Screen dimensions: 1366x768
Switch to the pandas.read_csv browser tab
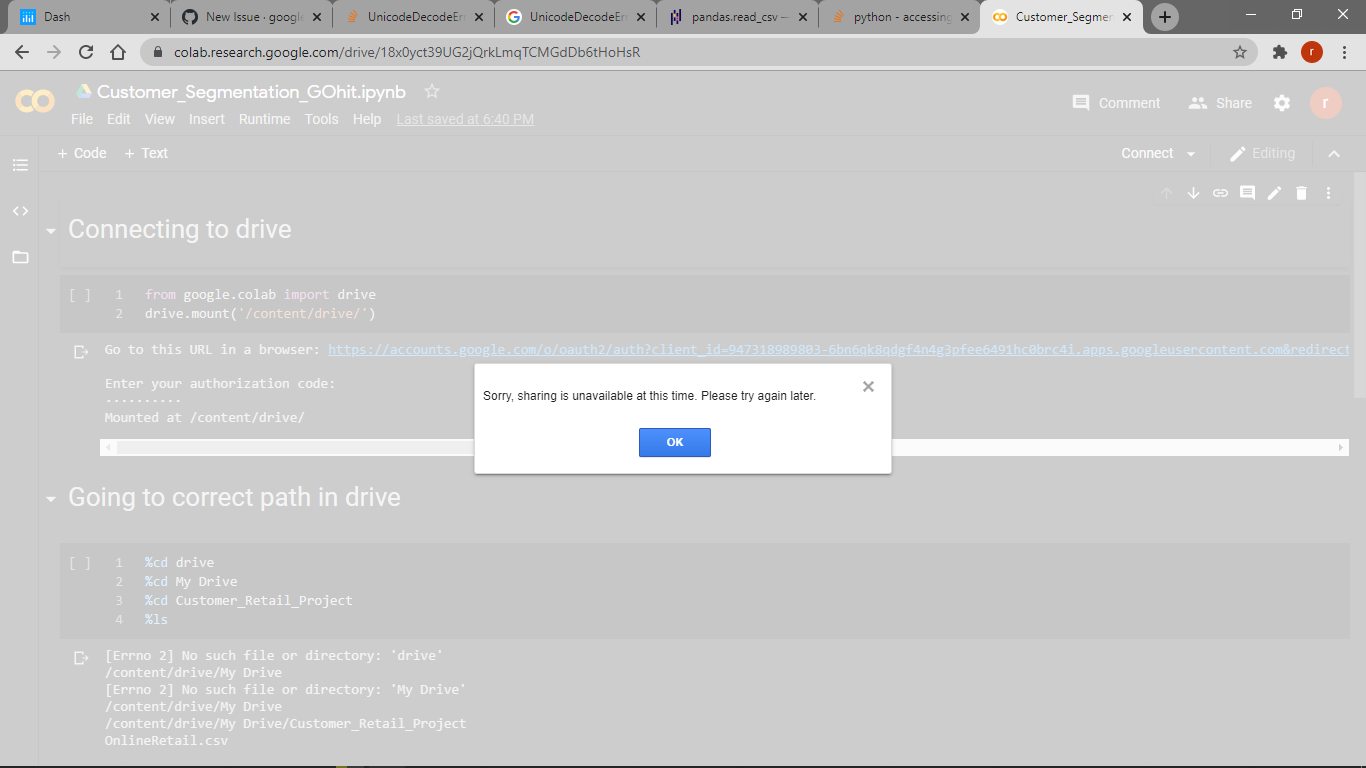(737, 16)
